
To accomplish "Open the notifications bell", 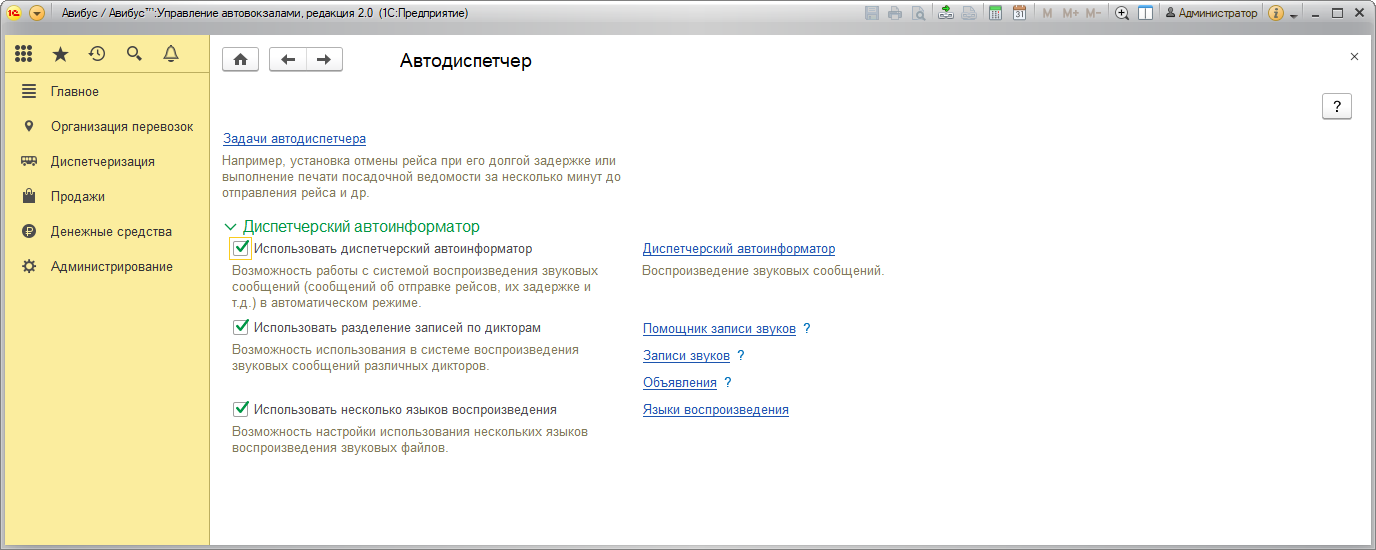I will click(x=171, y=54).
